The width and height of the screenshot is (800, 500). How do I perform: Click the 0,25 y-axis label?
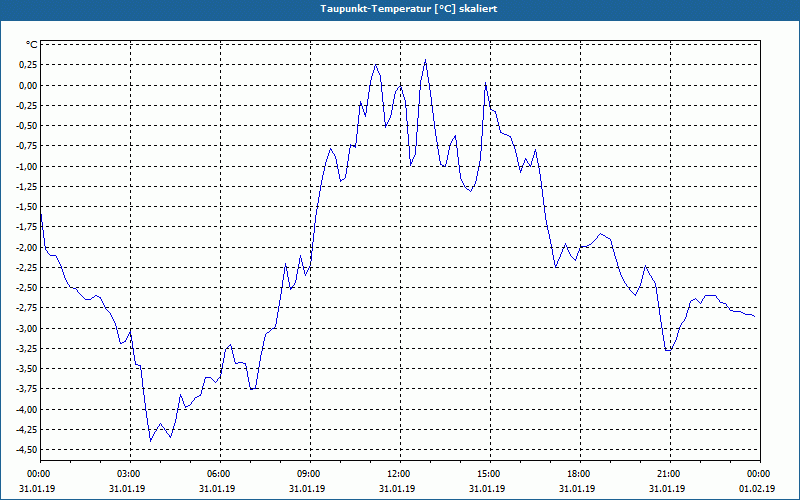coord(29,65)
